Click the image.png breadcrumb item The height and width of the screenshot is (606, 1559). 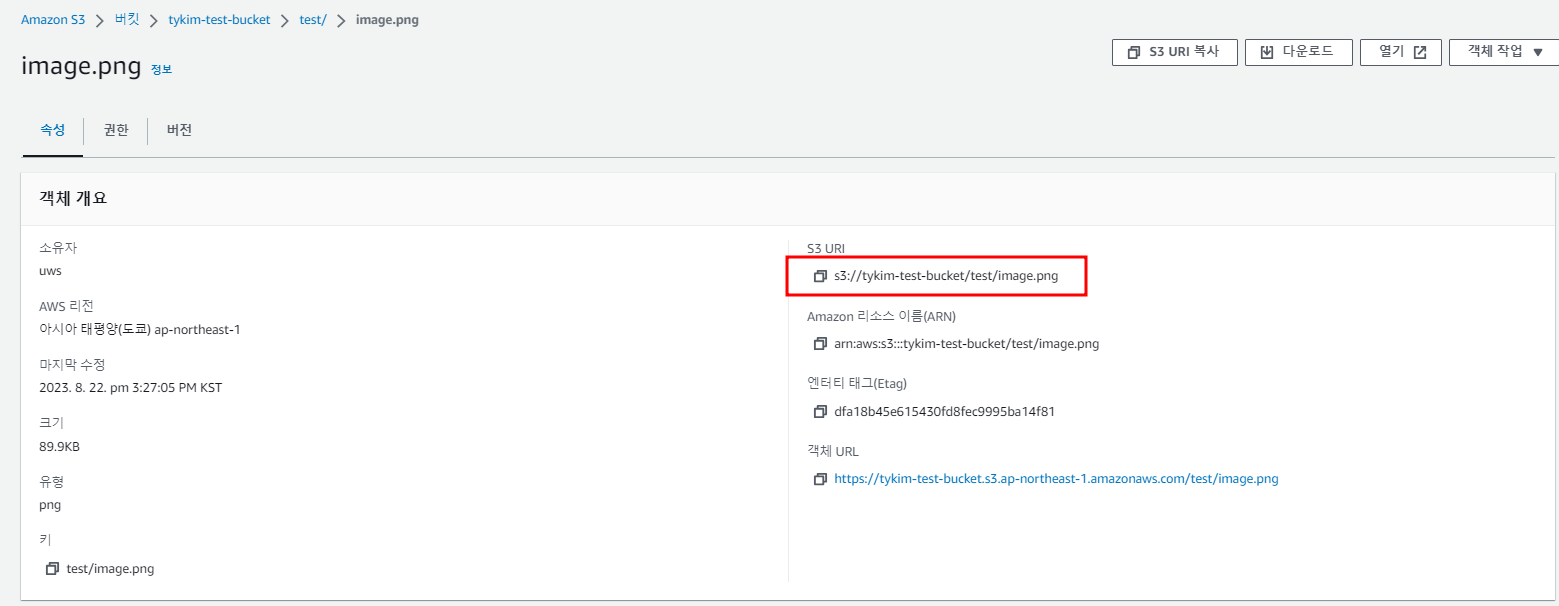387,20
